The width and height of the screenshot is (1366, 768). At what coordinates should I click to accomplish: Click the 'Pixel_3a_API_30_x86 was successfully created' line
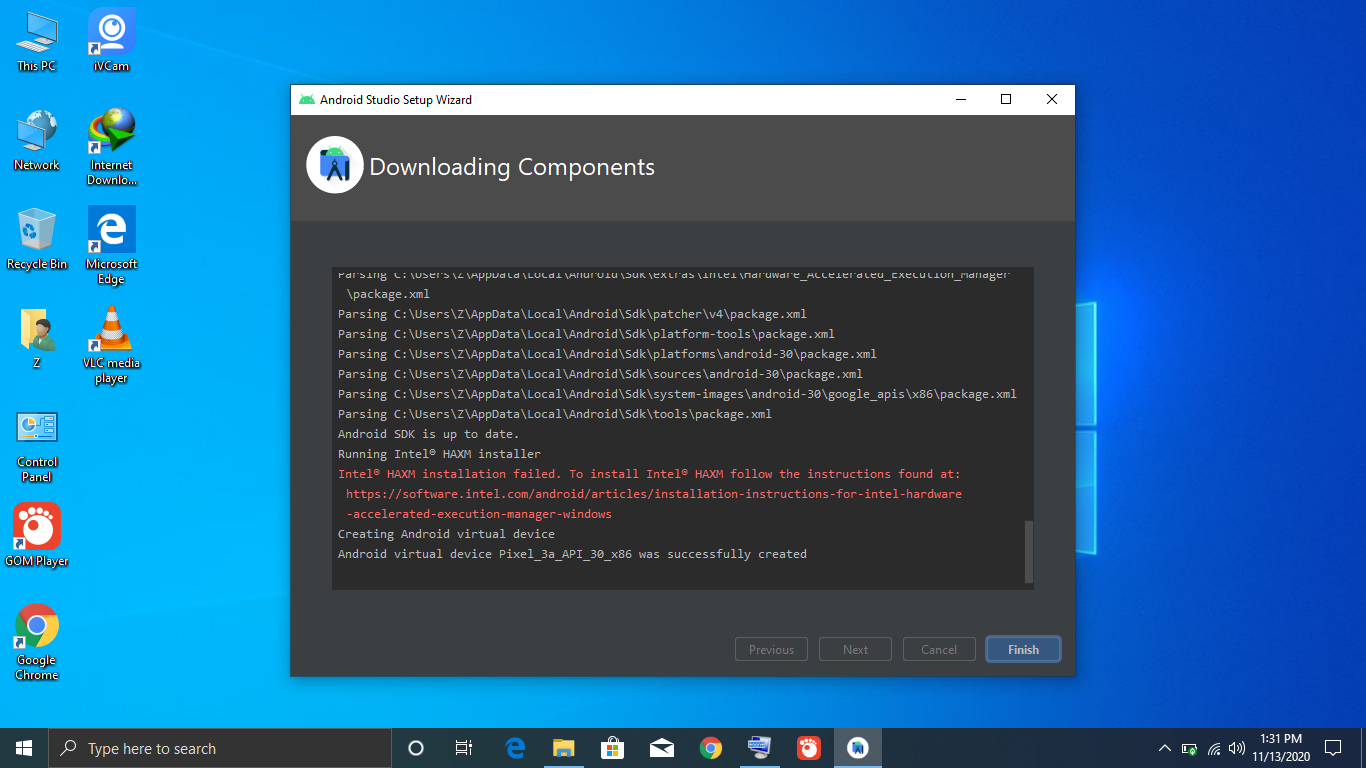[572, 554]
